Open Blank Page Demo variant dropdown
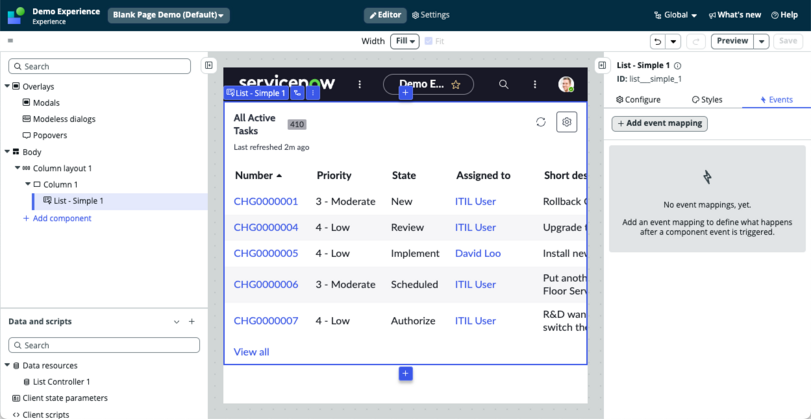Viewport: 811px width, 419px height. pos(169,15)
